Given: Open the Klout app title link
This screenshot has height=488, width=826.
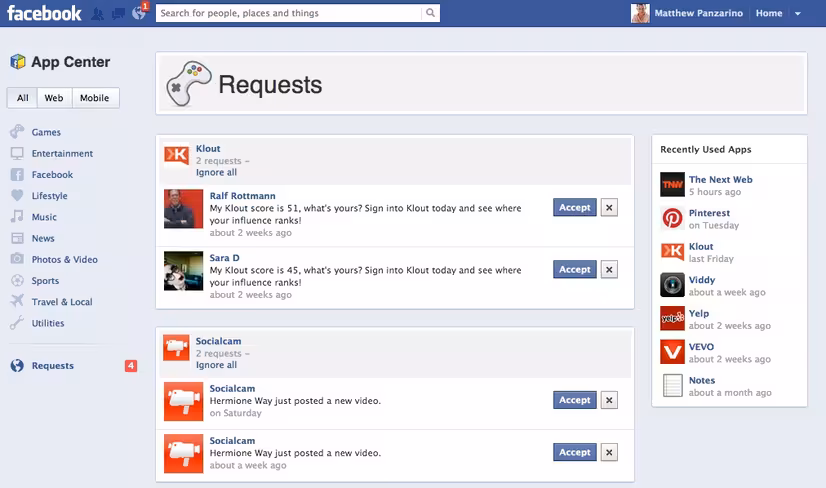Looking at the screenshot, I should pos(208,149).
